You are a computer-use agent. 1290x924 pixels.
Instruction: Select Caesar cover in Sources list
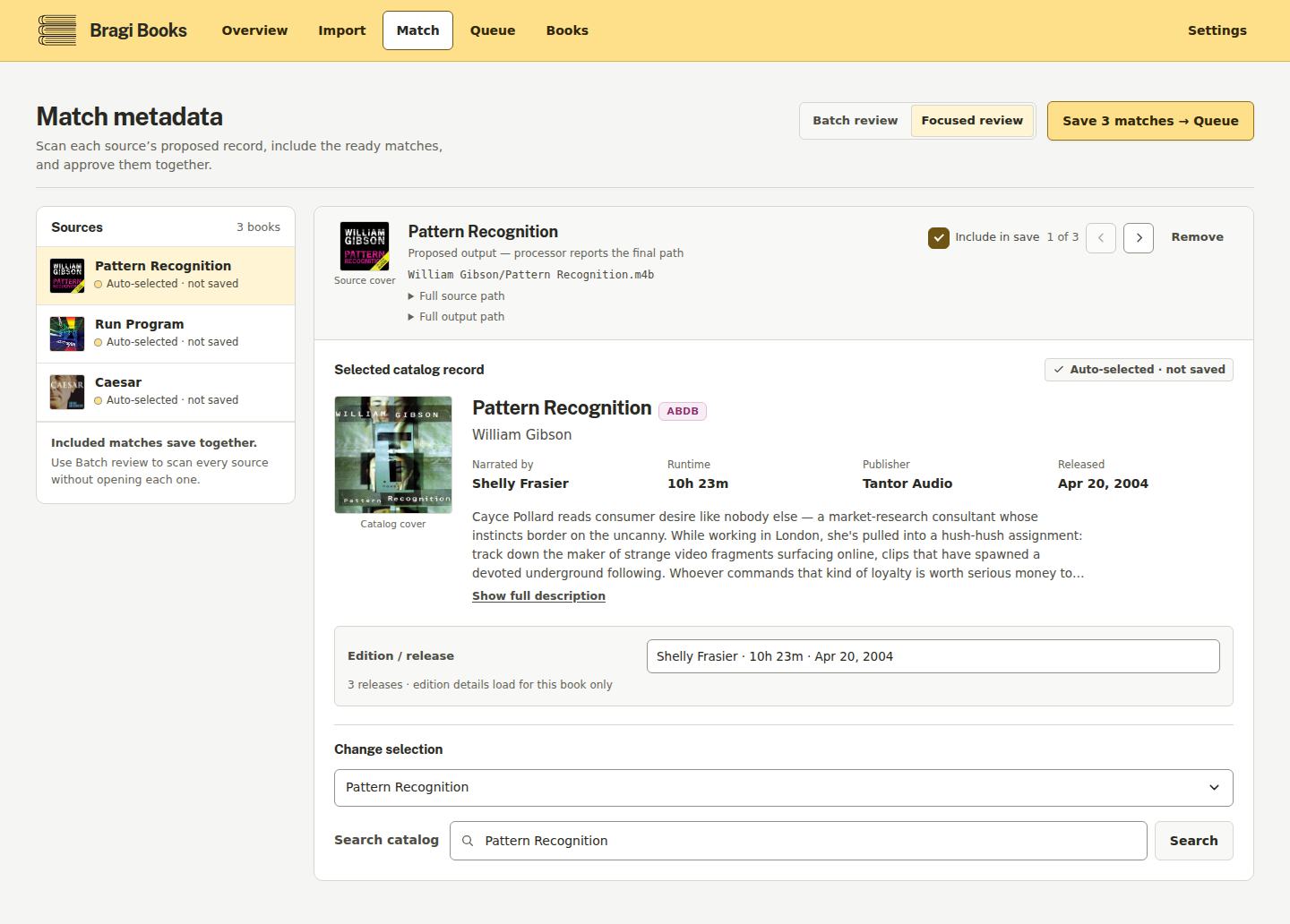coord(67,392)
